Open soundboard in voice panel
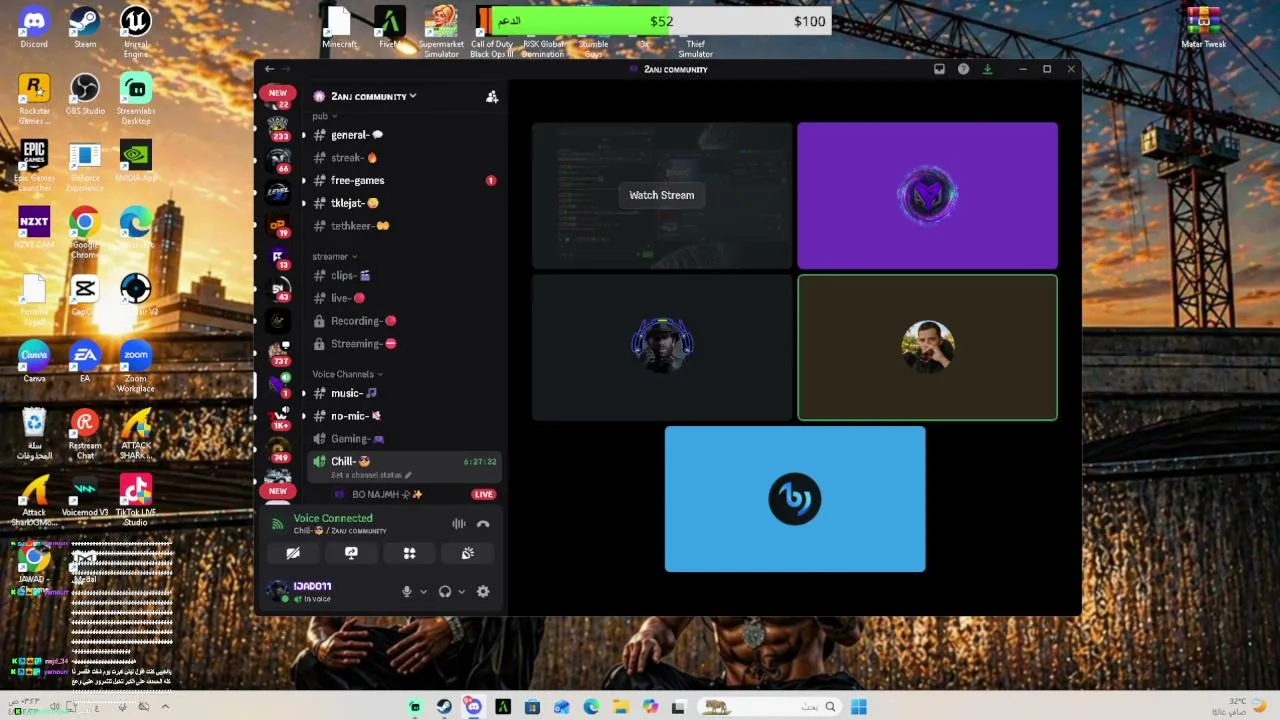This screenshot has height=720, width=1280. (467, 553)
